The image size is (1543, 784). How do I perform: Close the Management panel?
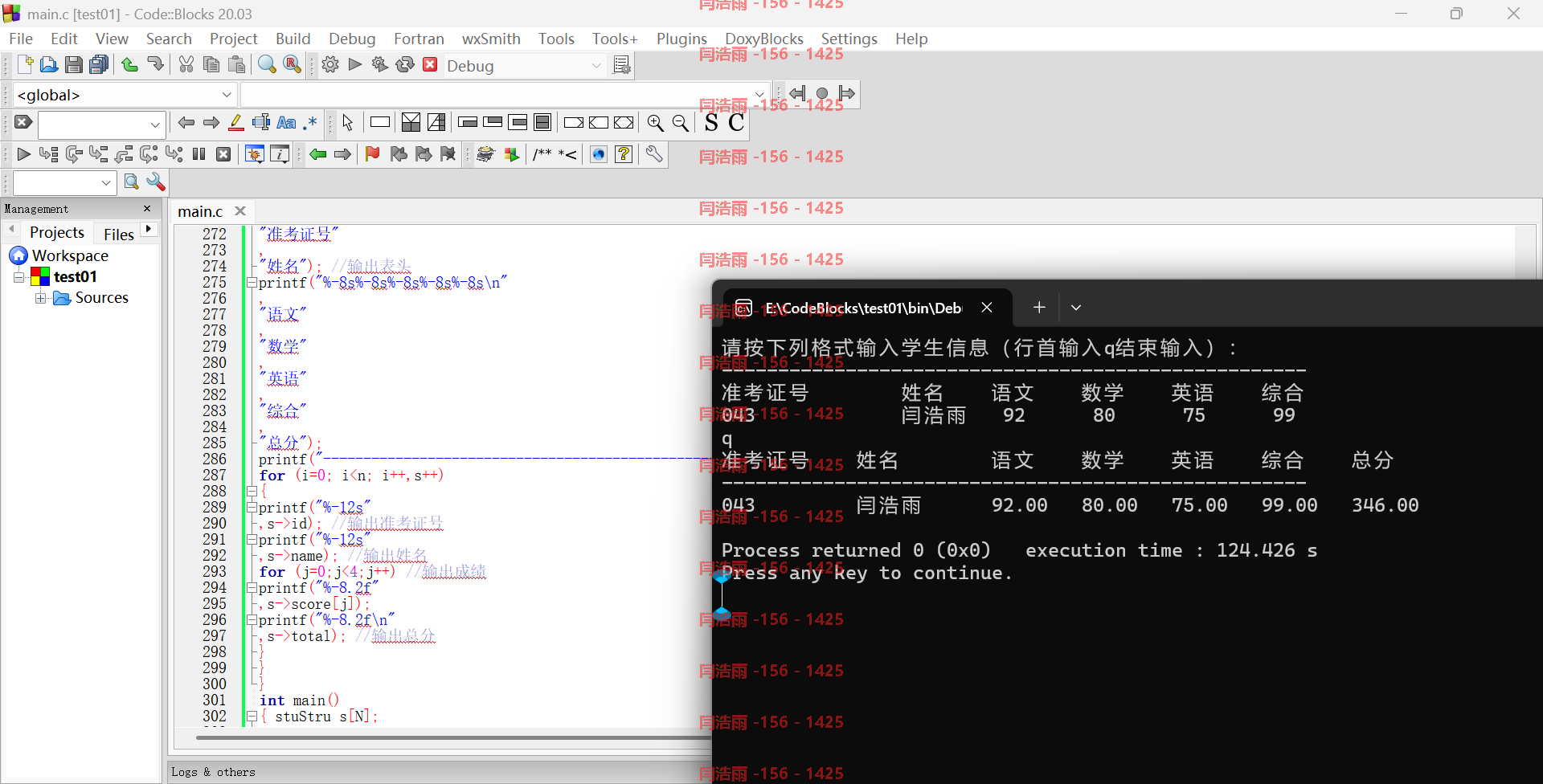coord(147,209)
